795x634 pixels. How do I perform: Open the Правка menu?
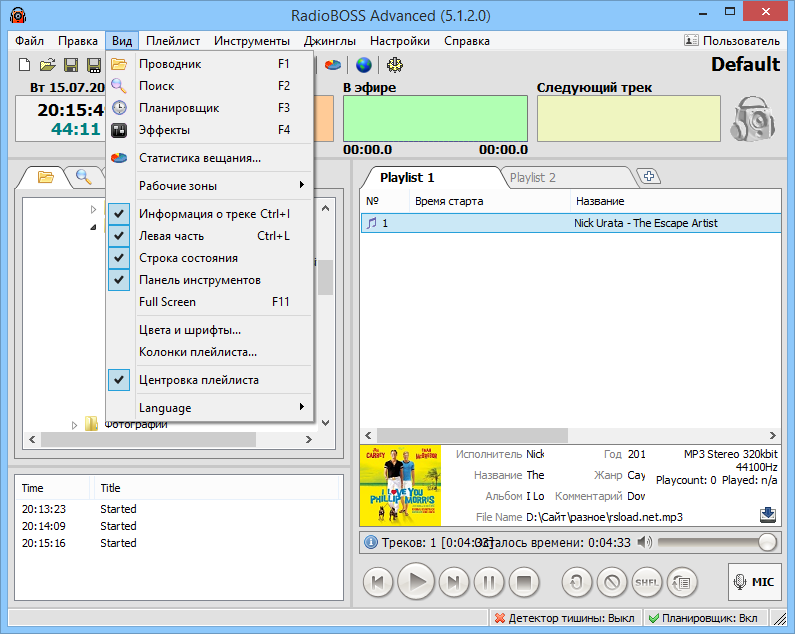[x=78, y=41]
